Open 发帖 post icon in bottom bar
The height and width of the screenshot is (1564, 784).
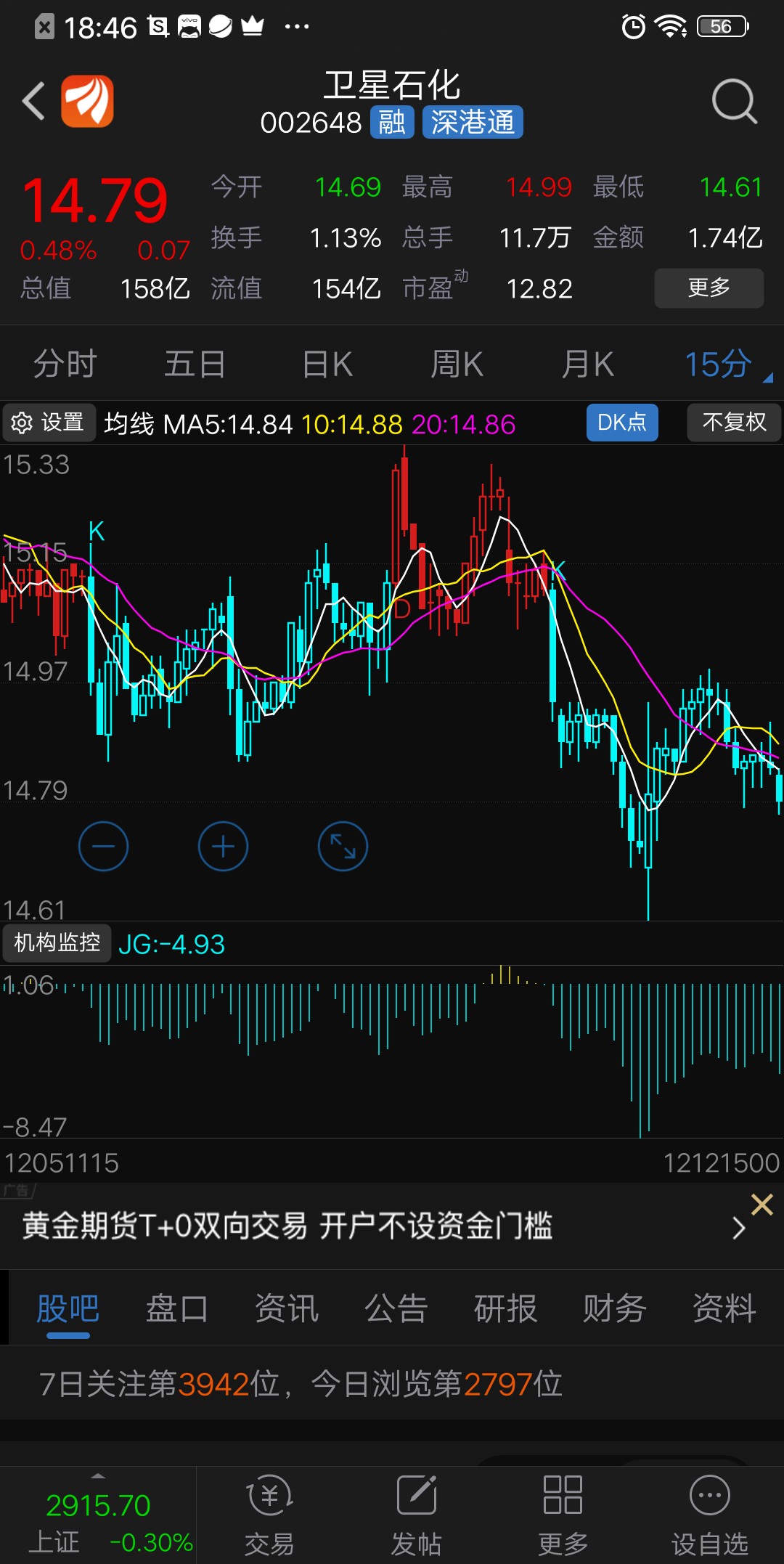pos(417,1516)
